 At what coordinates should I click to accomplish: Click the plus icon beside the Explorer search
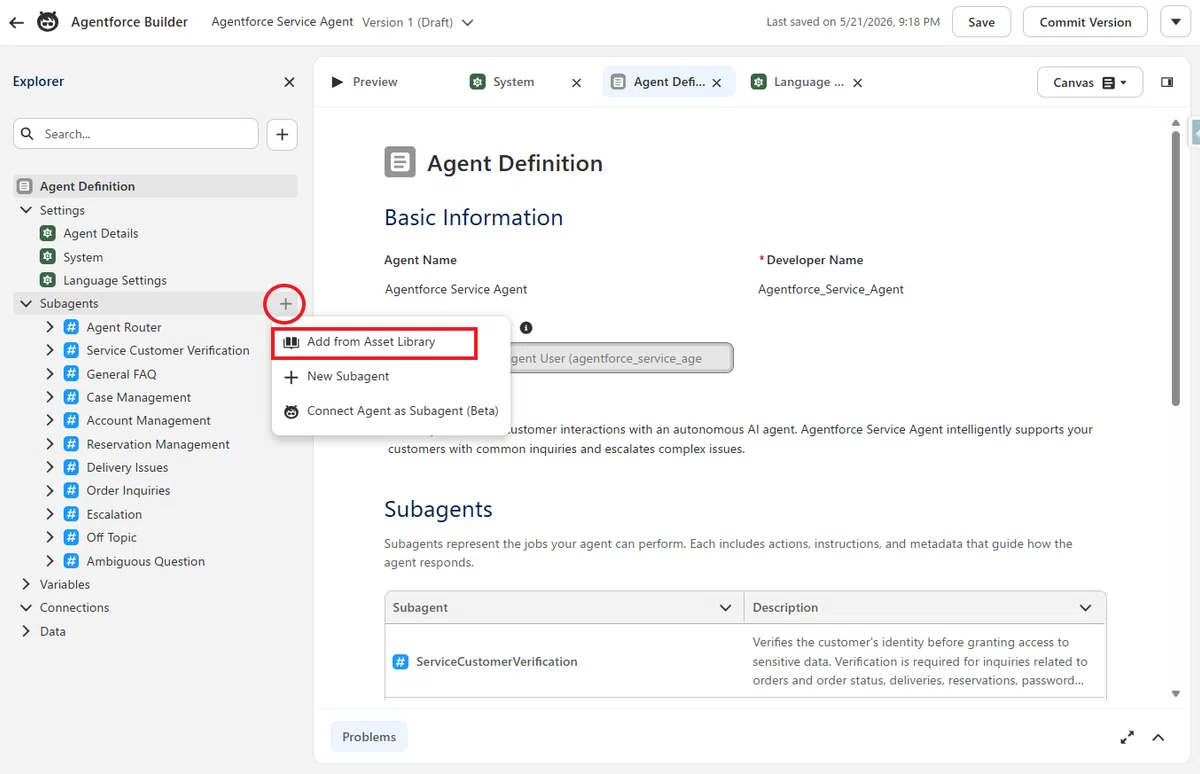(282, 134)
